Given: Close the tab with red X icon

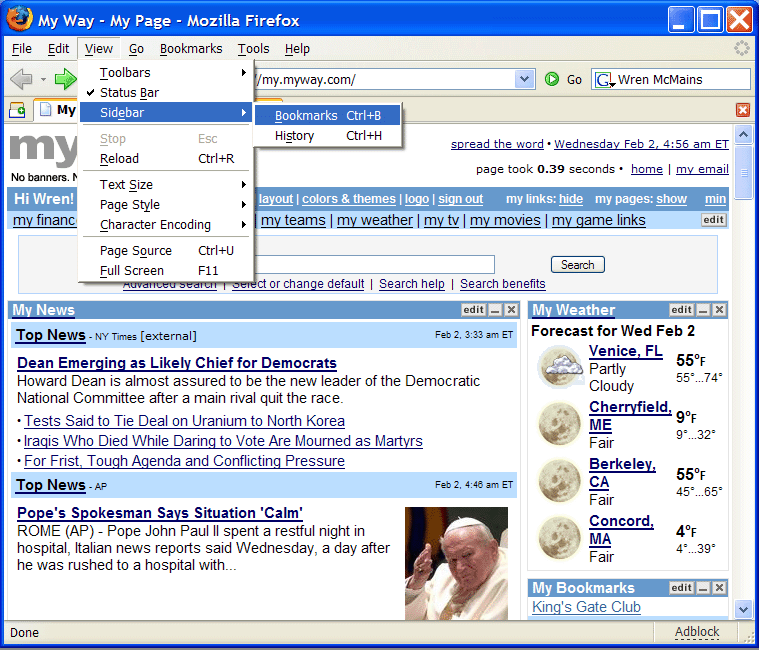Looking at the screenshot, I should [x=743, y=110].
